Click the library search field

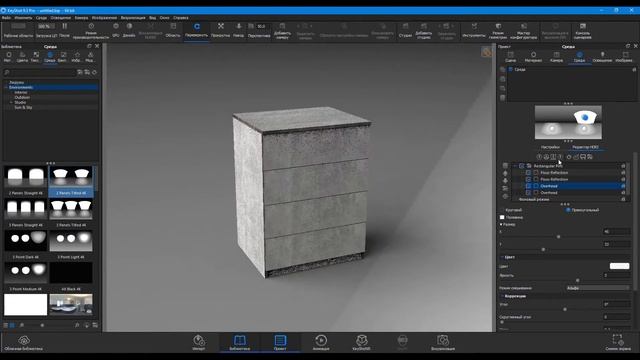(39, 72)
